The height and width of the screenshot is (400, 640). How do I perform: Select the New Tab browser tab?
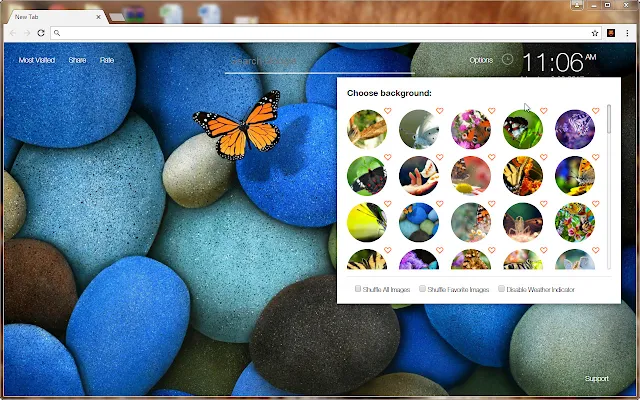[x=55, y=17]
